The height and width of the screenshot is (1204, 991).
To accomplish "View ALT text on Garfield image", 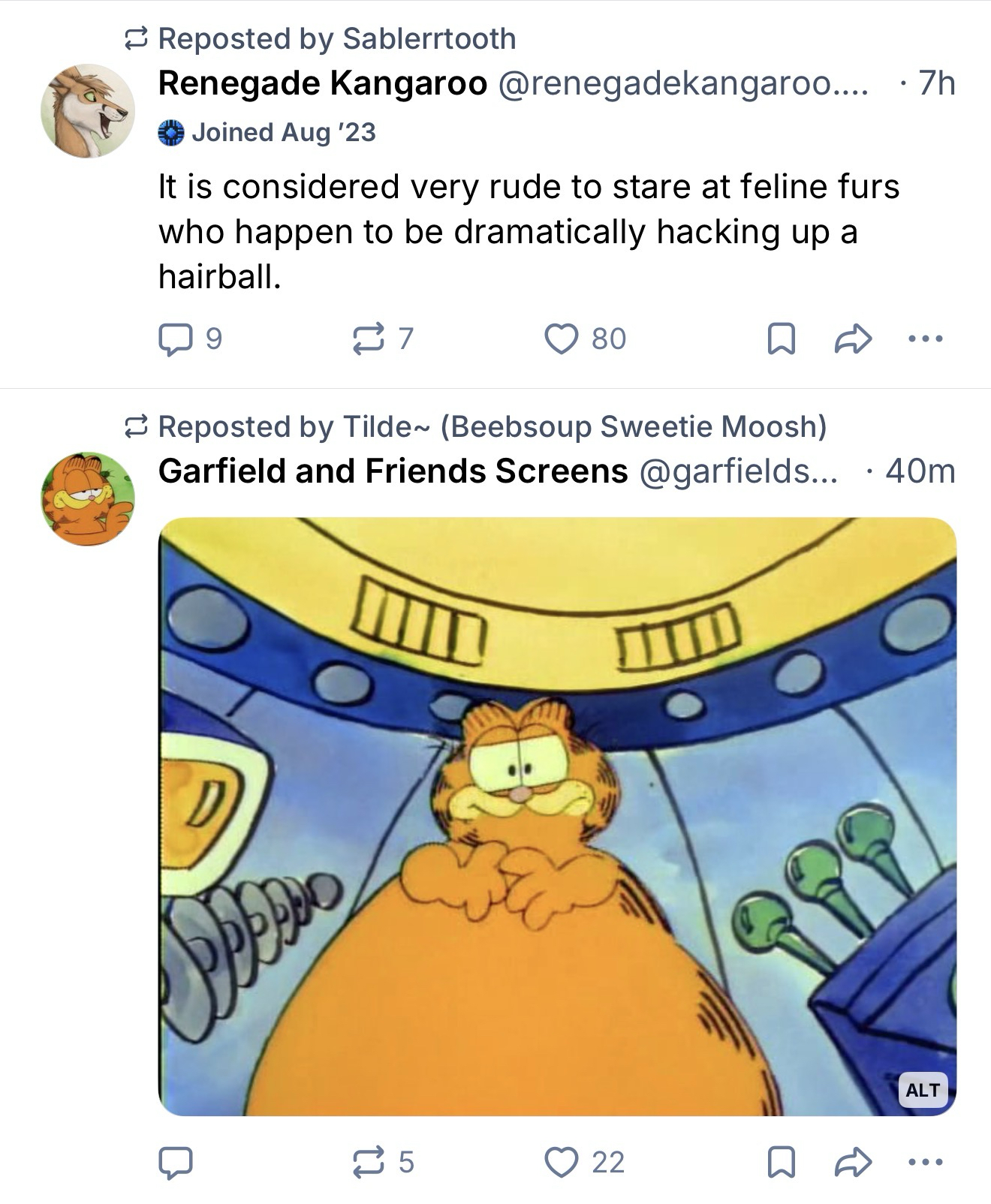I will (922, 1090).
